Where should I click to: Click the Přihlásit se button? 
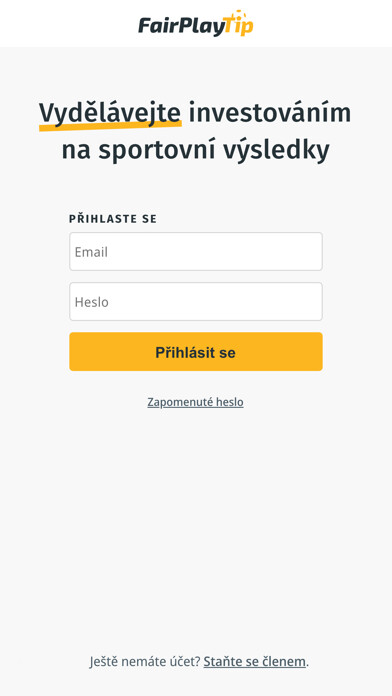[196, 352]
